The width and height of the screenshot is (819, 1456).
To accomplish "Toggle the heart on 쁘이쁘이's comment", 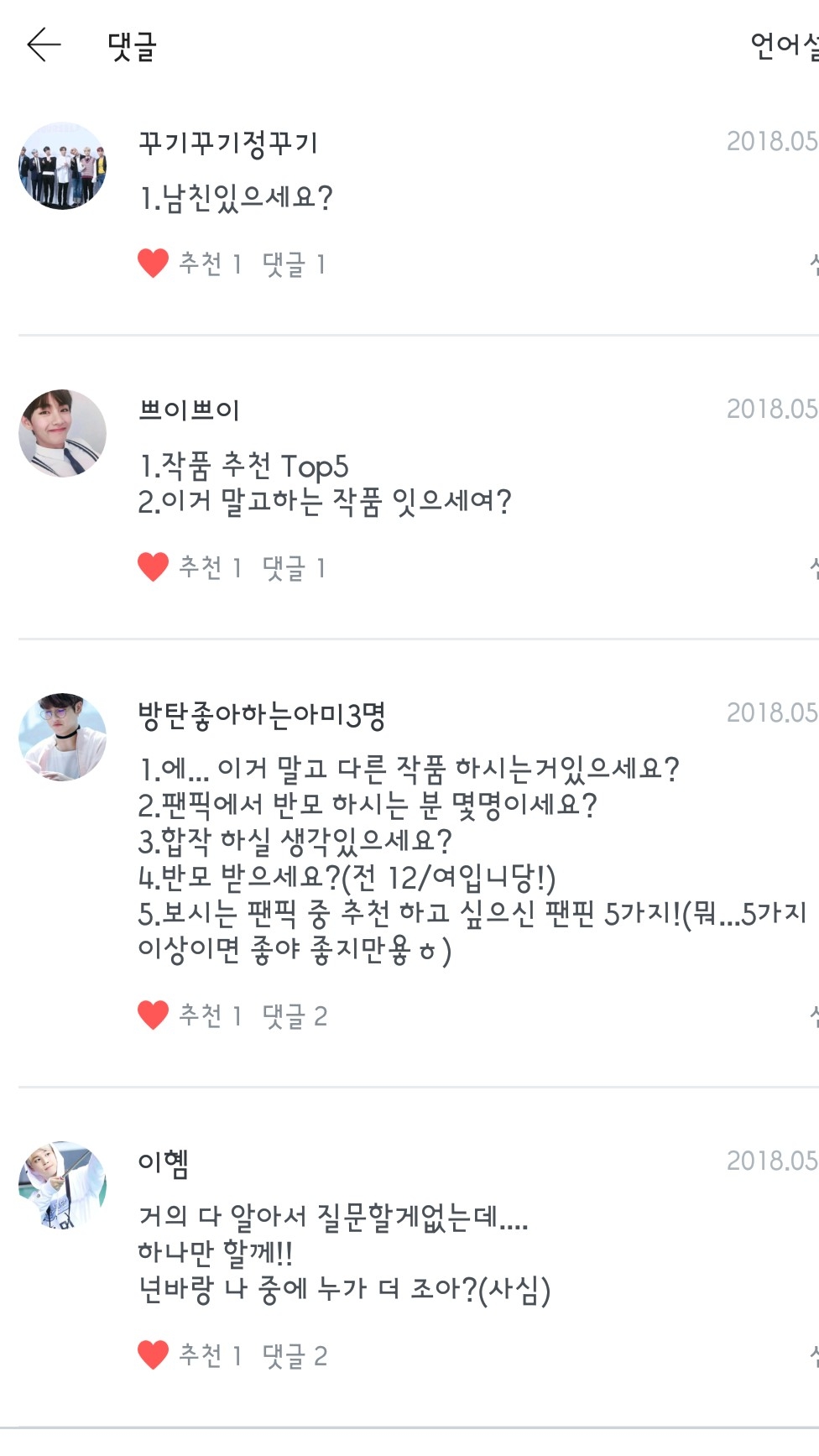I will [x=153, y=567].
